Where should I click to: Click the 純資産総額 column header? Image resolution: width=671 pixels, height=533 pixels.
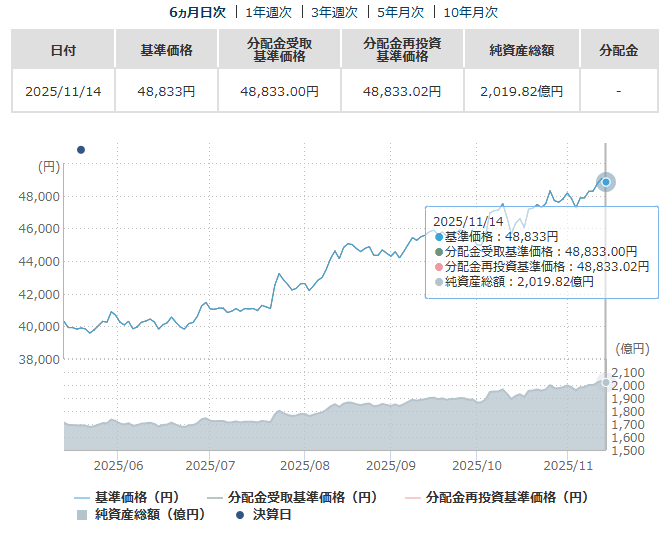521,49
